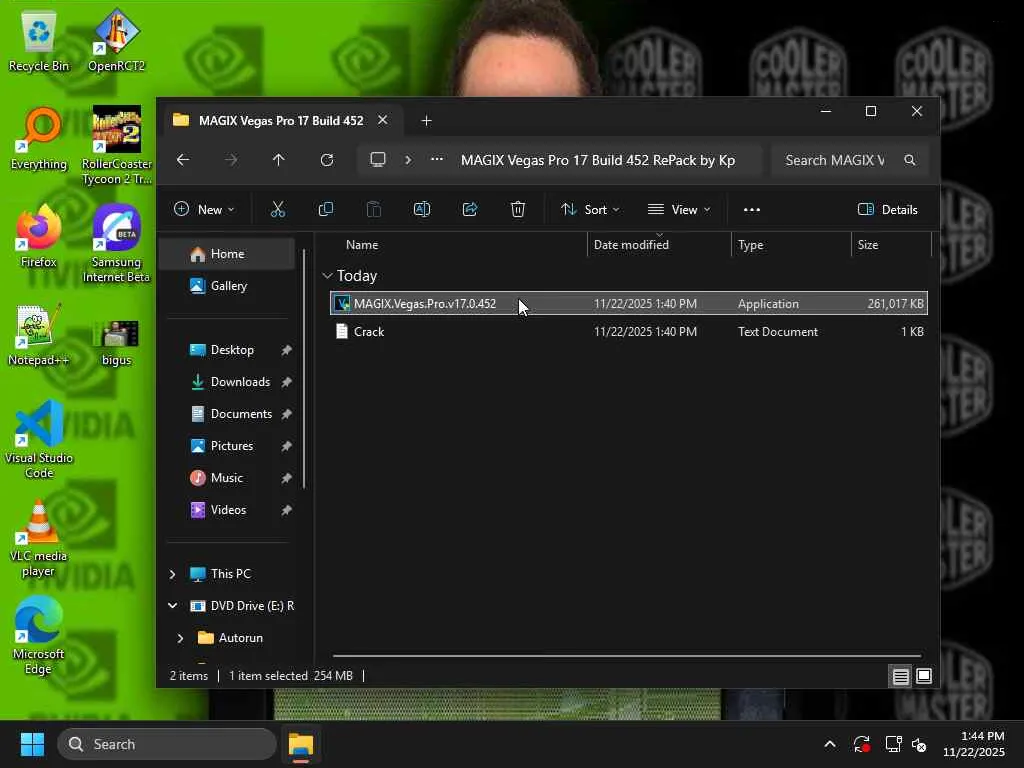Open Everything search desktop icon
Screen dimensions: 1024x768
[39, 138]
